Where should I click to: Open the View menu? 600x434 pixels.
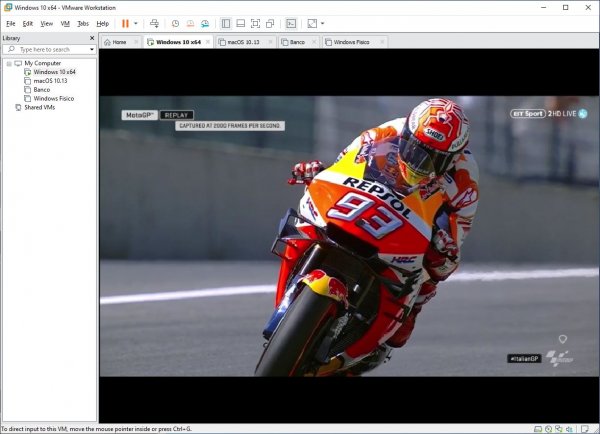coord(47,24)
